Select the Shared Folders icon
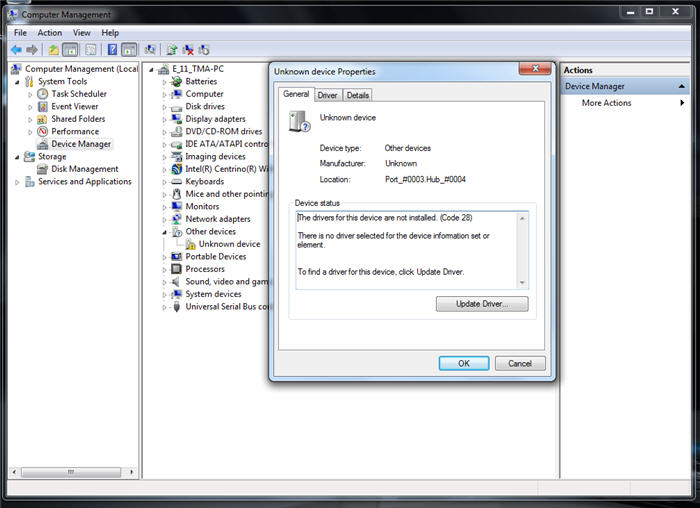 click(x=42, y=119)
